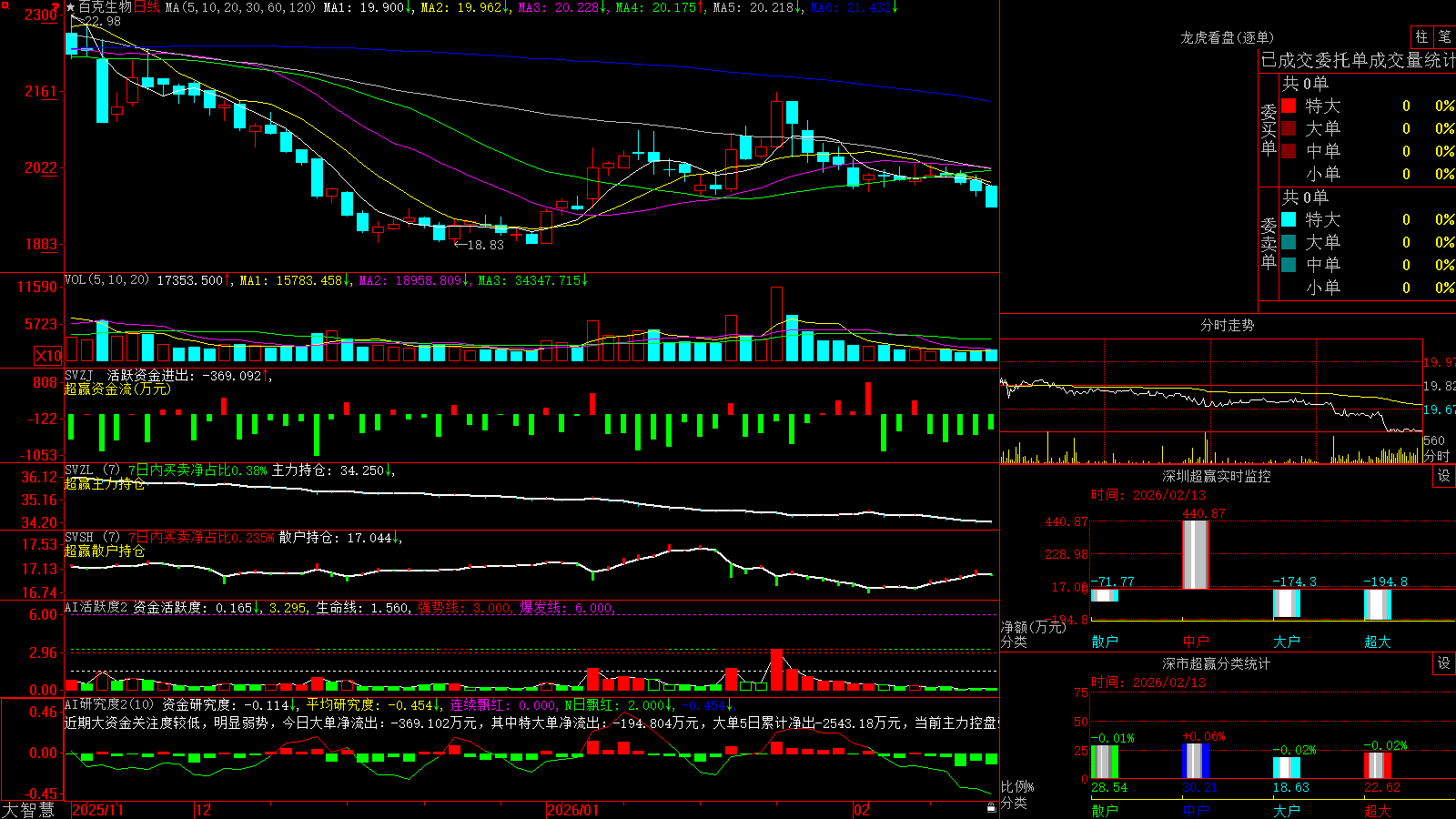This screenshot has width=1456, height=819.
Task: Open 设 settings for 深圳超赢实时监控
Action: (x=1444, y=476)
